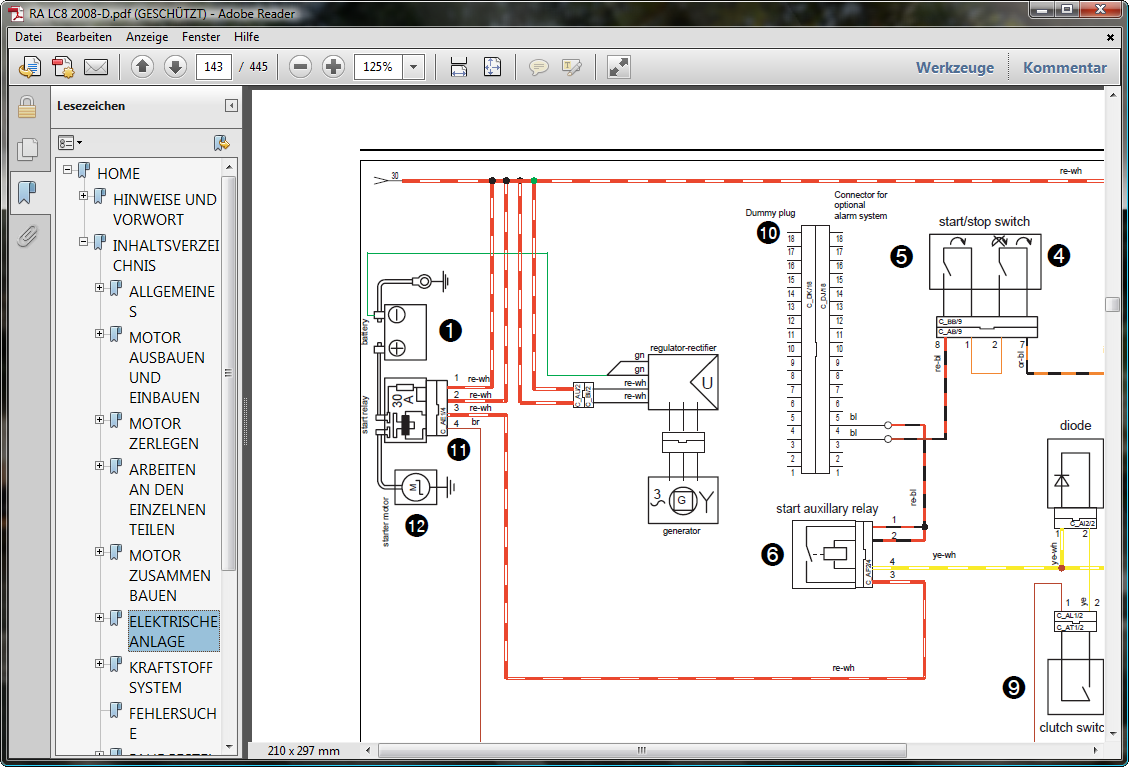Open the Fenster menu
1129x767 pixels.
click(x=201, y=37)
